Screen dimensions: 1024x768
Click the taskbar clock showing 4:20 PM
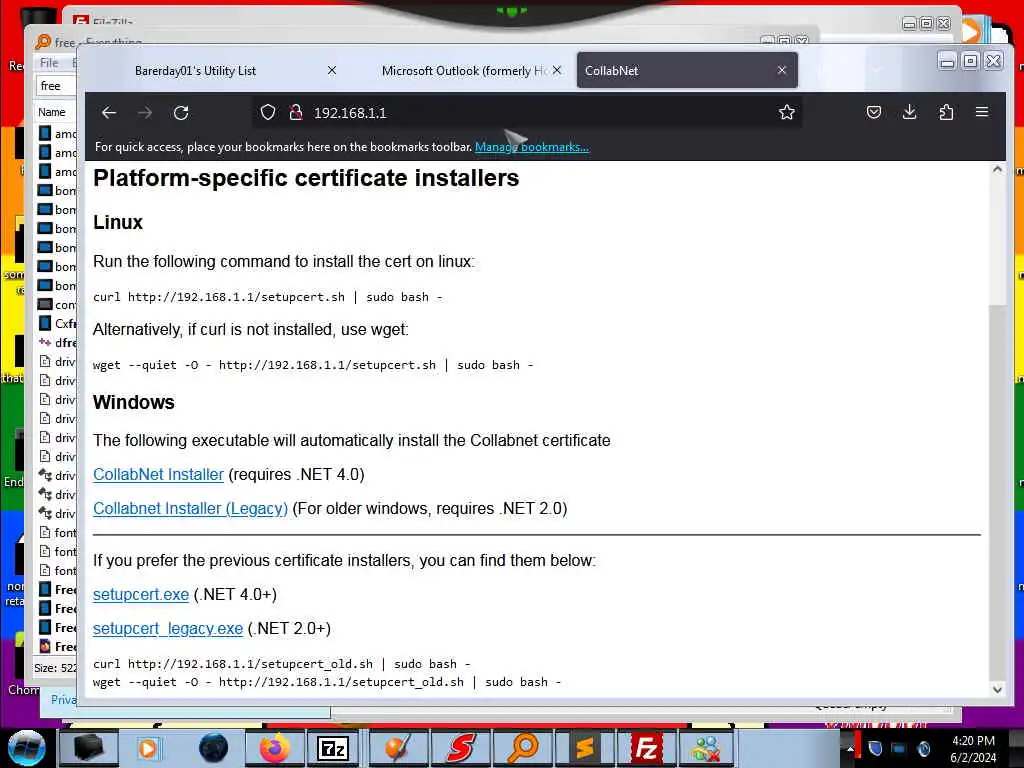973,749
